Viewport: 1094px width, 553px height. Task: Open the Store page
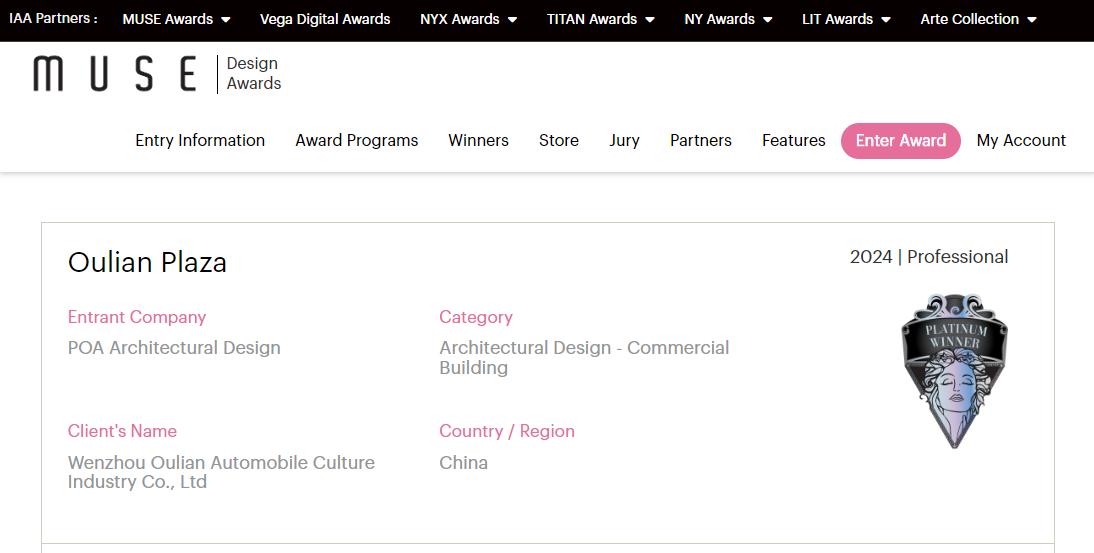559,140
